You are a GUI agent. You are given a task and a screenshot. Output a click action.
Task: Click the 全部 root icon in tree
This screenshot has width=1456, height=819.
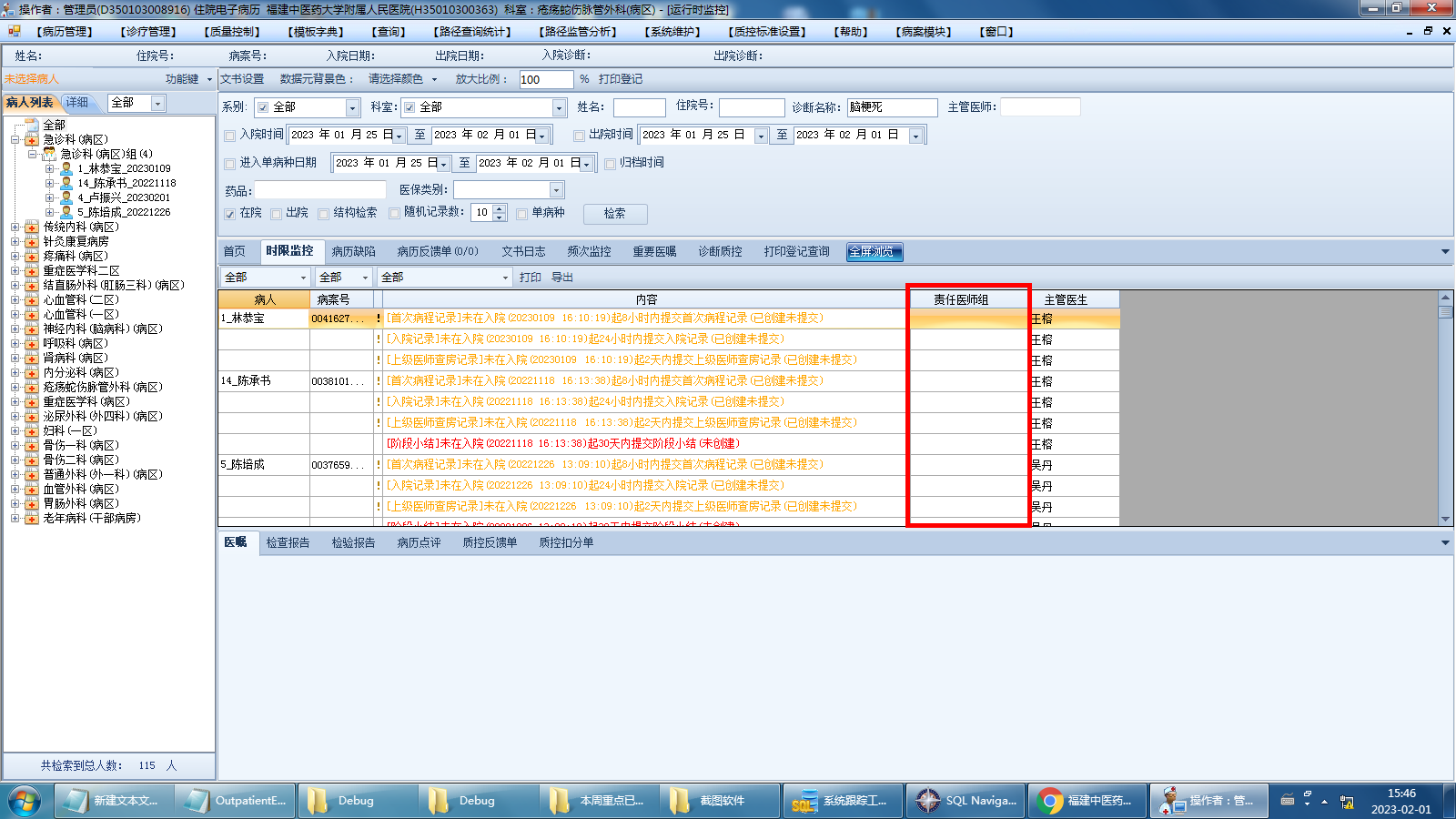(32, 126)
